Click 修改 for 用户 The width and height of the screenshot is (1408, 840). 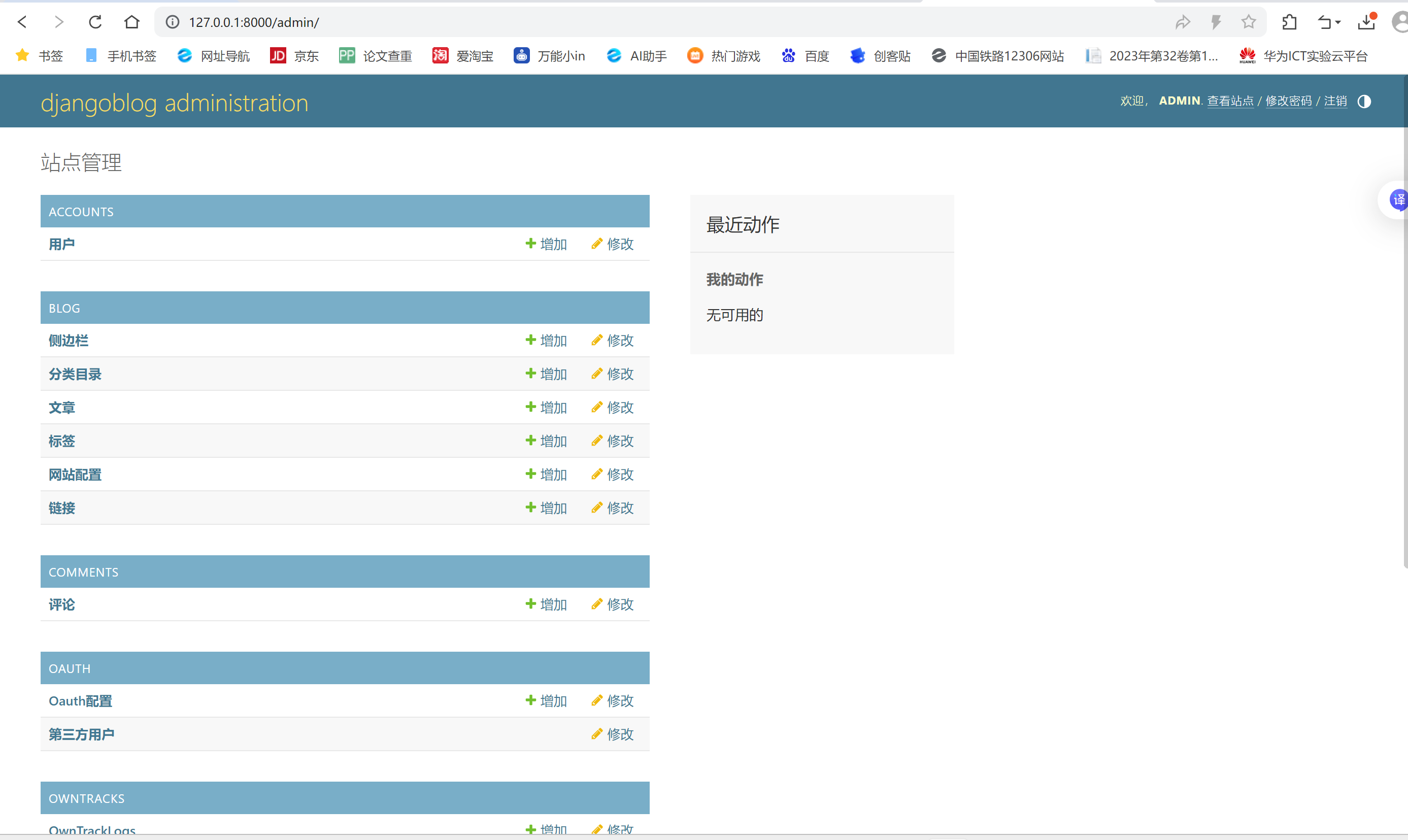[x=612, y=244]
